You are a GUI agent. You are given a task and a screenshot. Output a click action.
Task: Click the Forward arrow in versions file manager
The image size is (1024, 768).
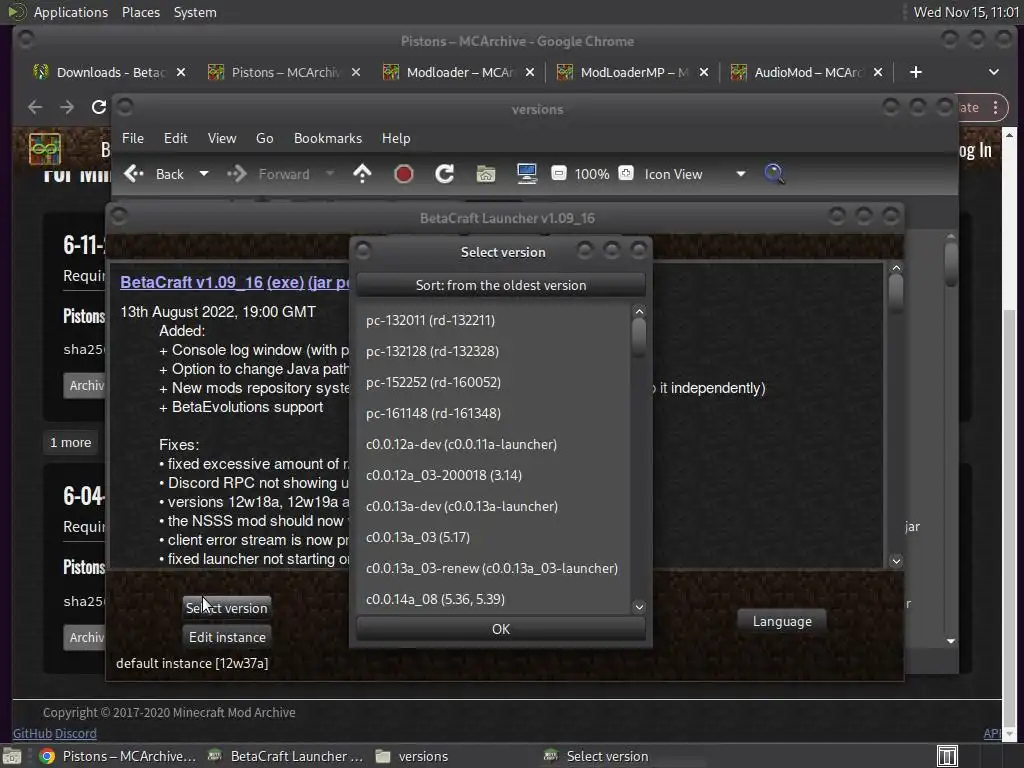click(x=236, y=174)
